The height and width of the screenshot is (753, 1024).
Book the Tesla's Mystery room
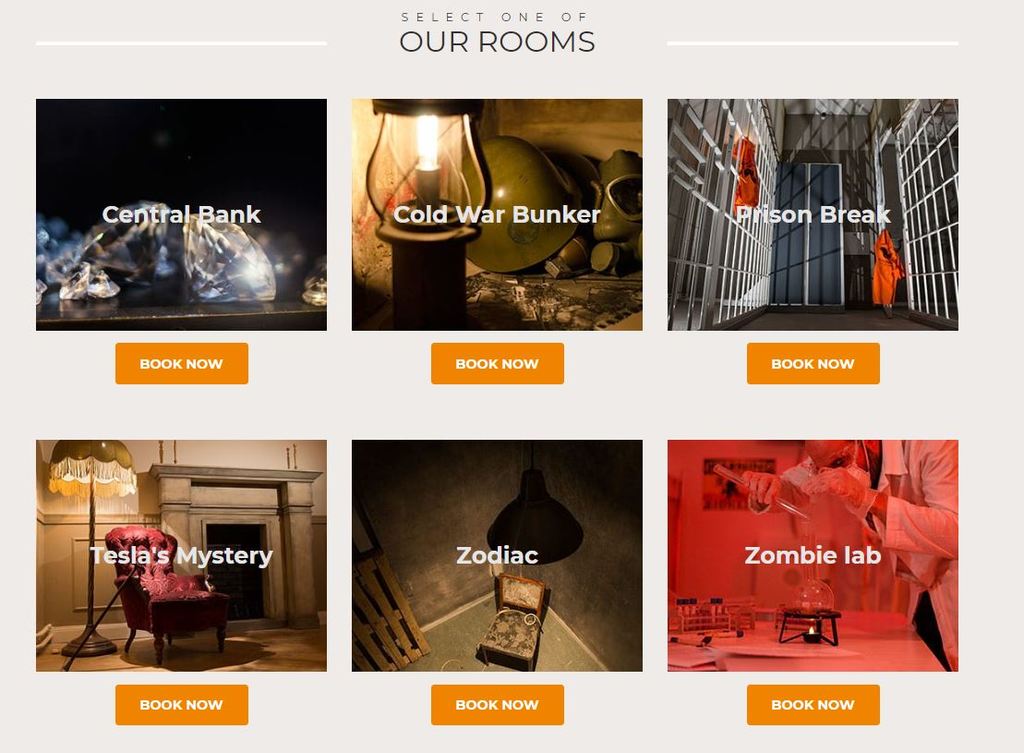182,705
